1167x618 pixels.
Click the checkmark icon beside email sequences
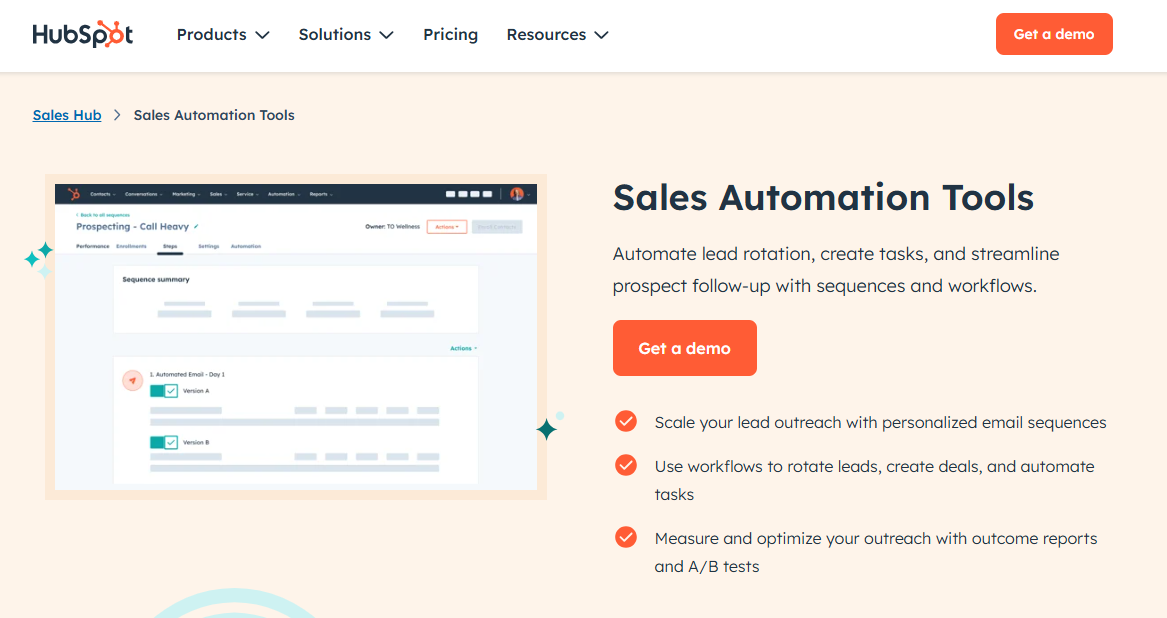(x=626, y=421)
